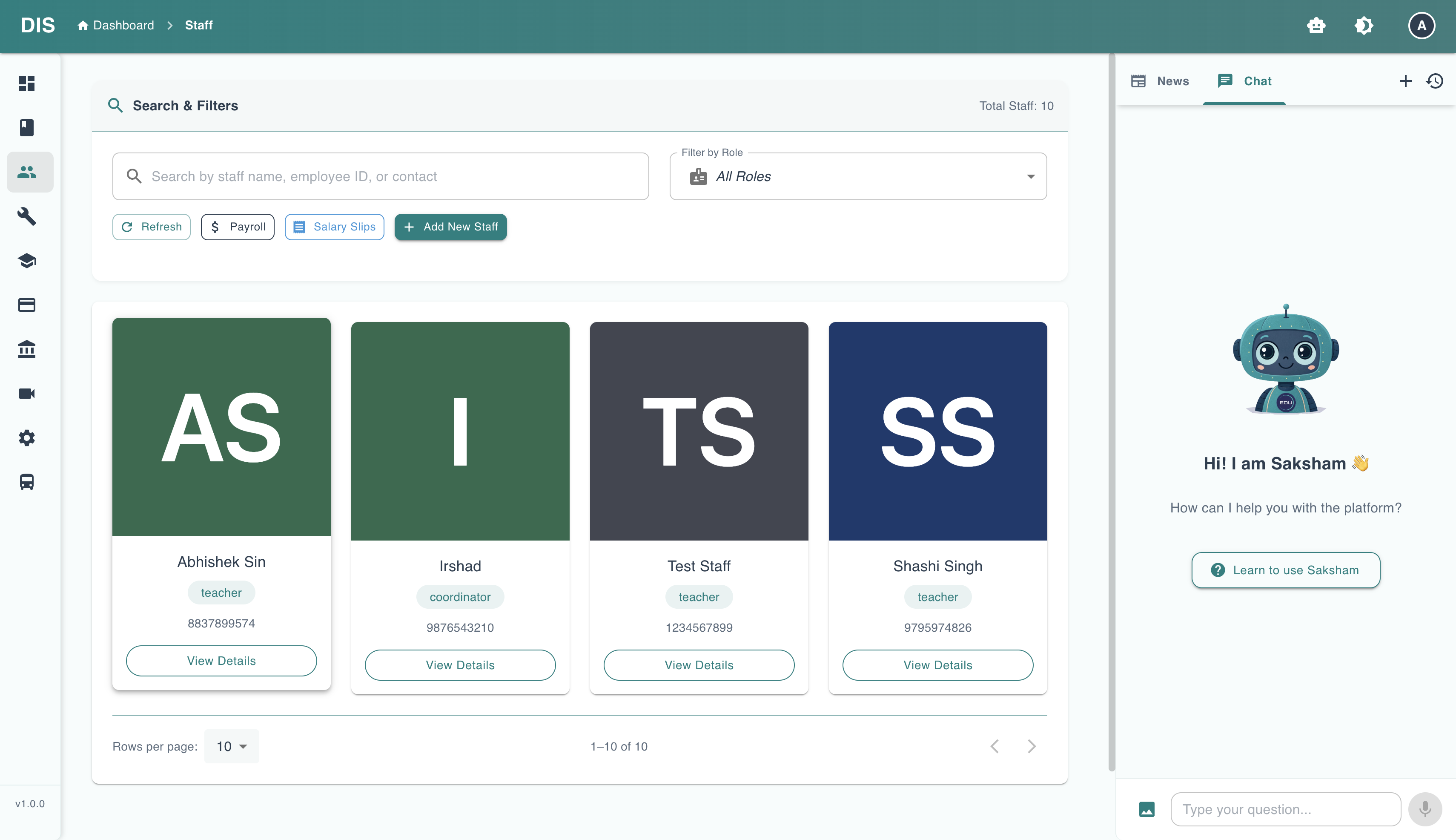Image resolution: width=1456 pixels, height=840 pixels.
Task: Open Salary Slips button
Action: point(335,227)
